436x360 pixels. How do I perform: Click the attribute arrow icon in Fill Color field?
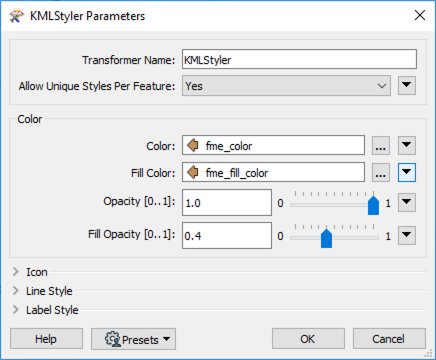(x=193, y=172)
